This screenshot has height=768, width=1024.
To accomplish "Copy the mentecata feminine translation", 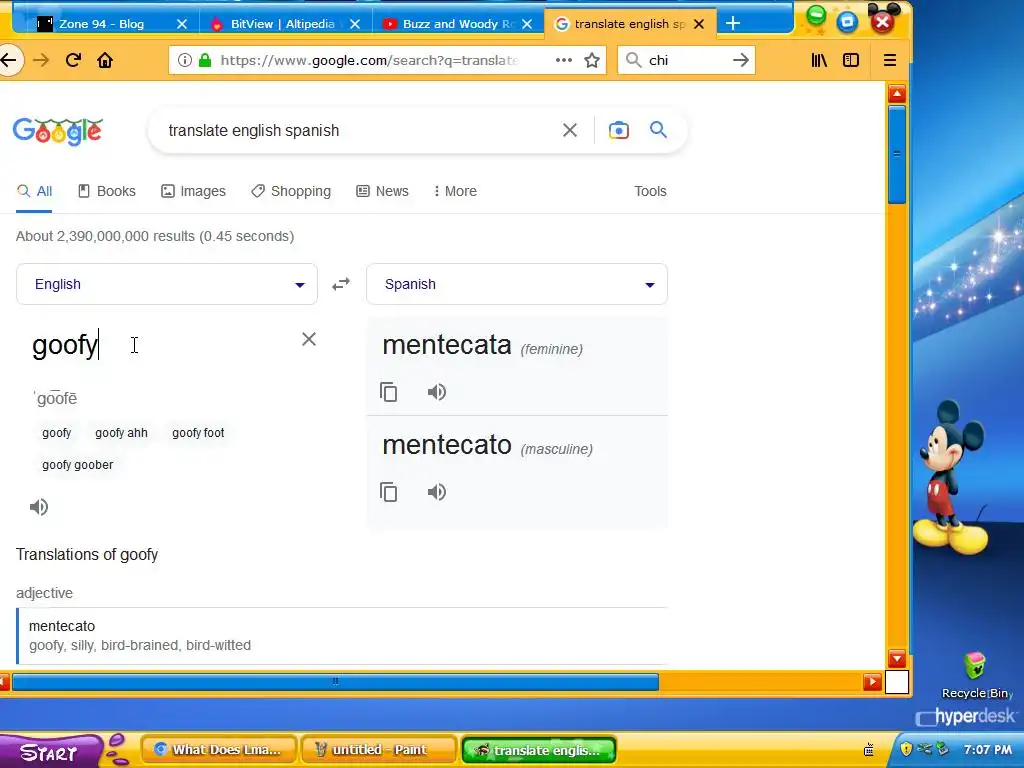I will (389, 392).
